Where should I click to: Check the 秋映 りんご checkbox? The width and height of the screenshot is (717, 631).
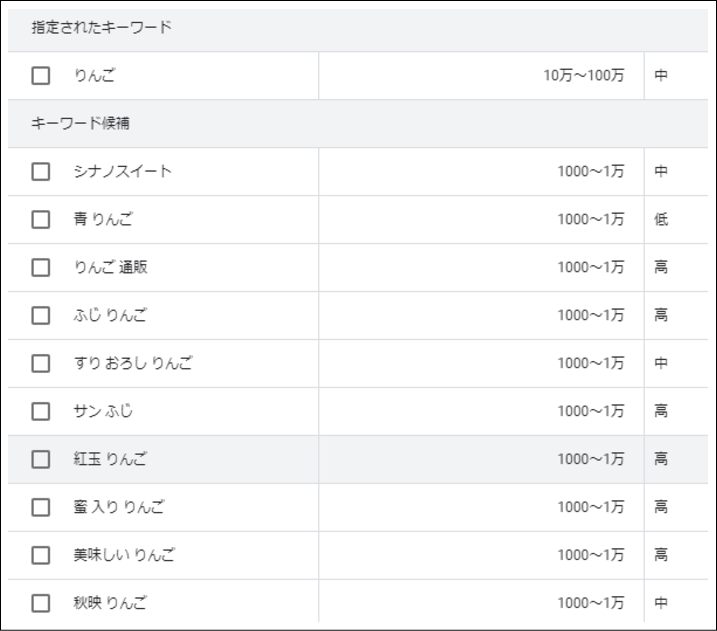pyautogui.click(x=41, y=603)
